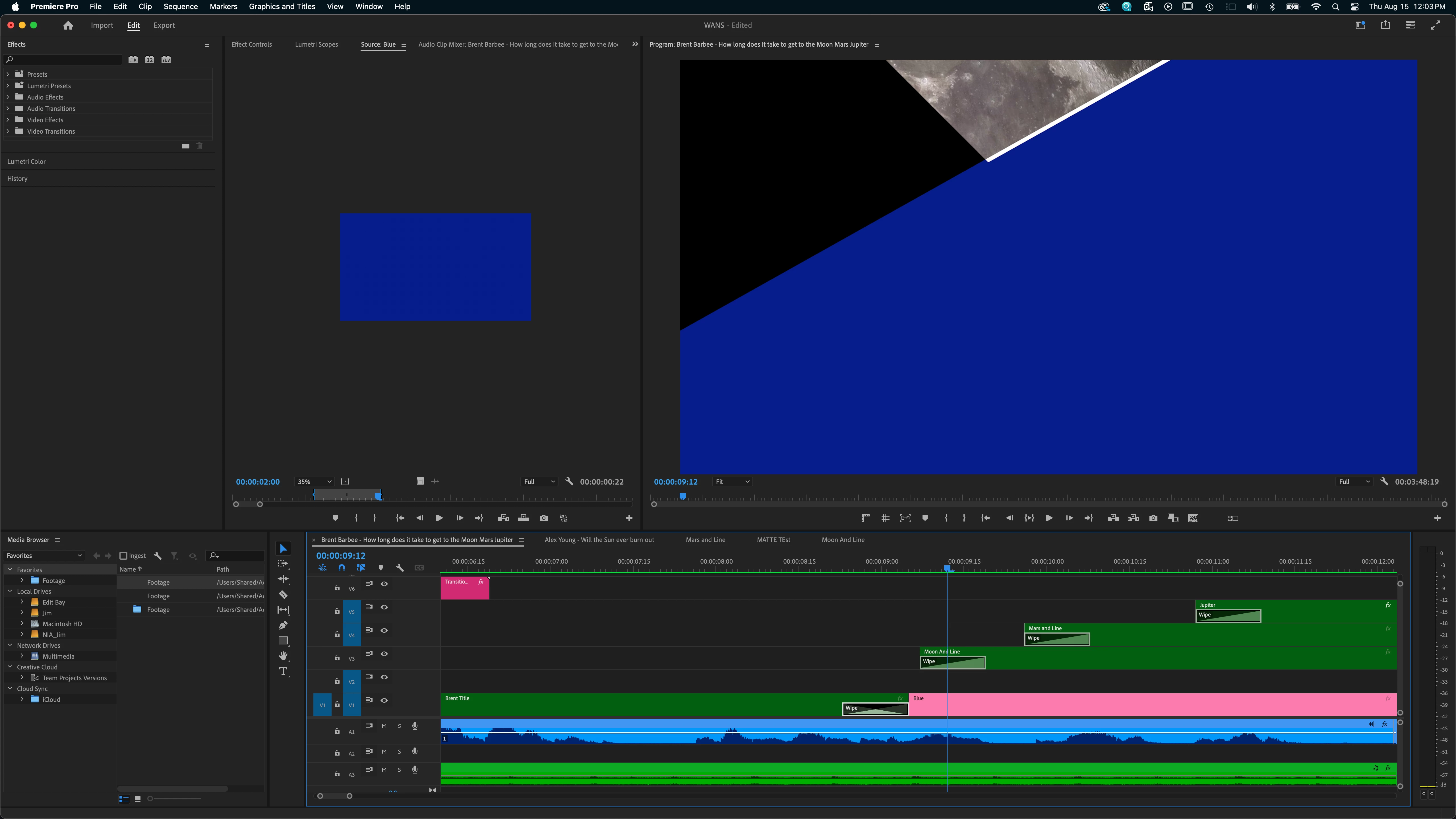Open the Sequence menu
Screen dimensions: 1456x819
coord(180,7)
